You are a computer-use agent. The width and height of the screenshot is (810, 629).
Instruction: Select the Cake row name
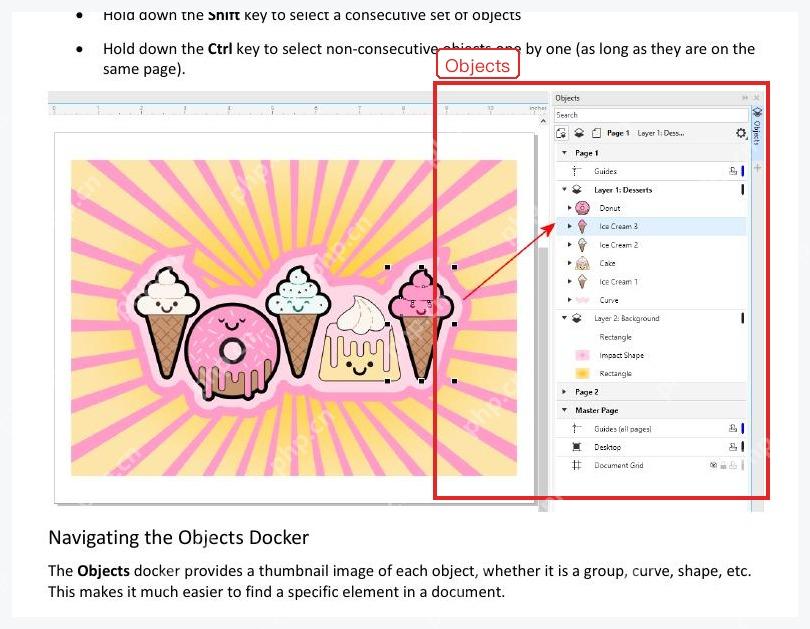click(607, 263)
